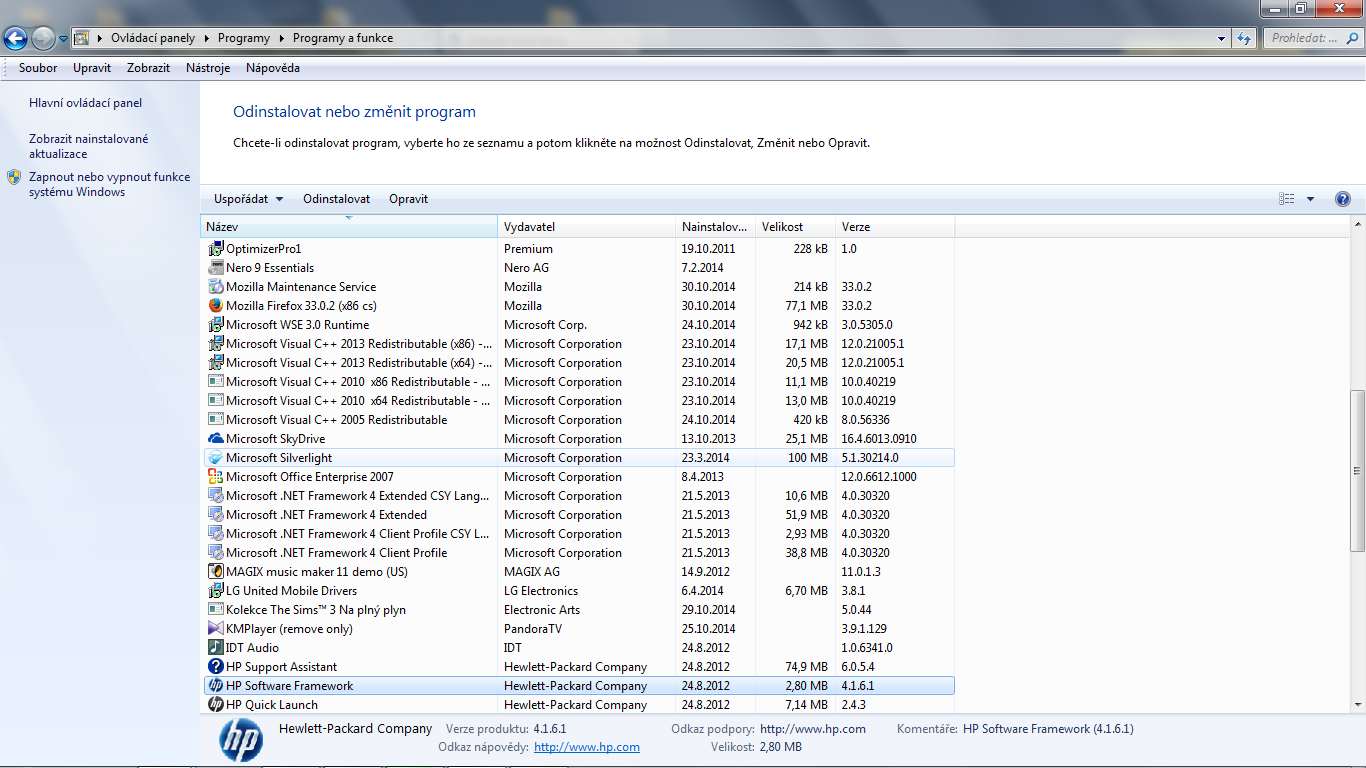The height and width of the screenshot is (768, 1366).
Task: Select Microsoft .NET Framework 4 Extended CSY row
Action: point(578,496)
